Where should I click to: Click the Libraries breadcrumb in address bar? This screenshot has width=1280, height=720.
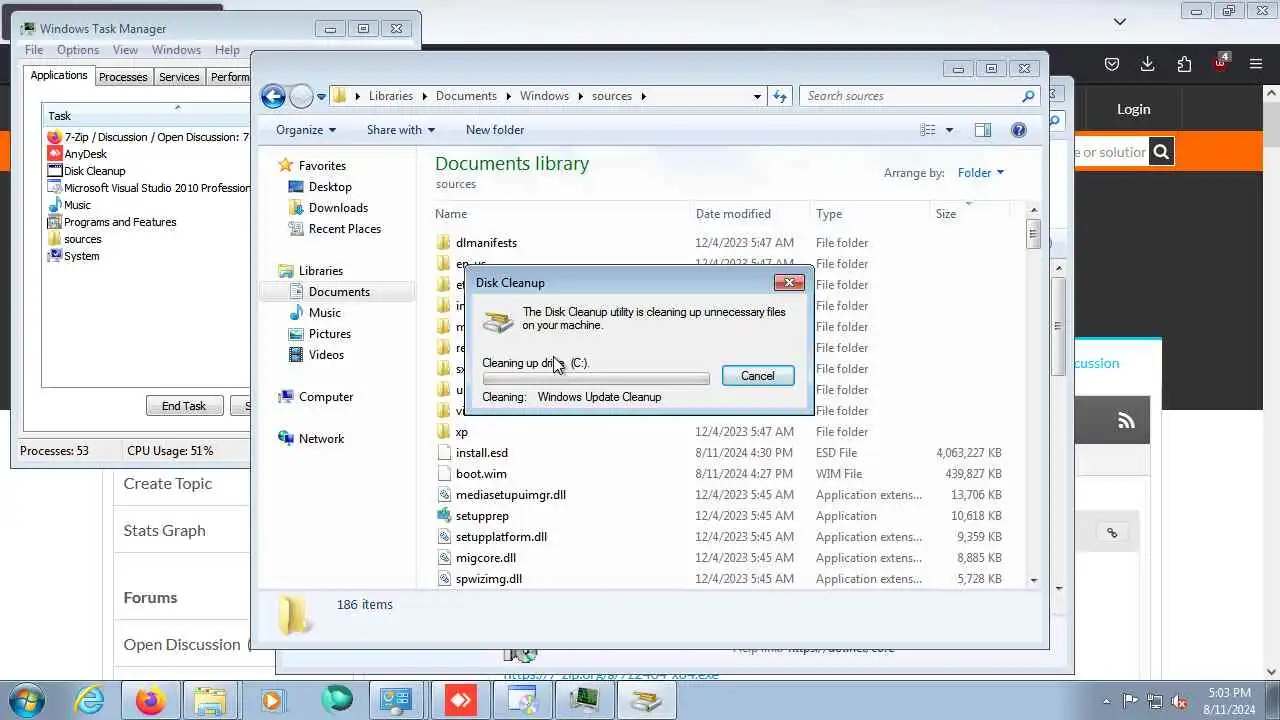[x=390, y=97]
